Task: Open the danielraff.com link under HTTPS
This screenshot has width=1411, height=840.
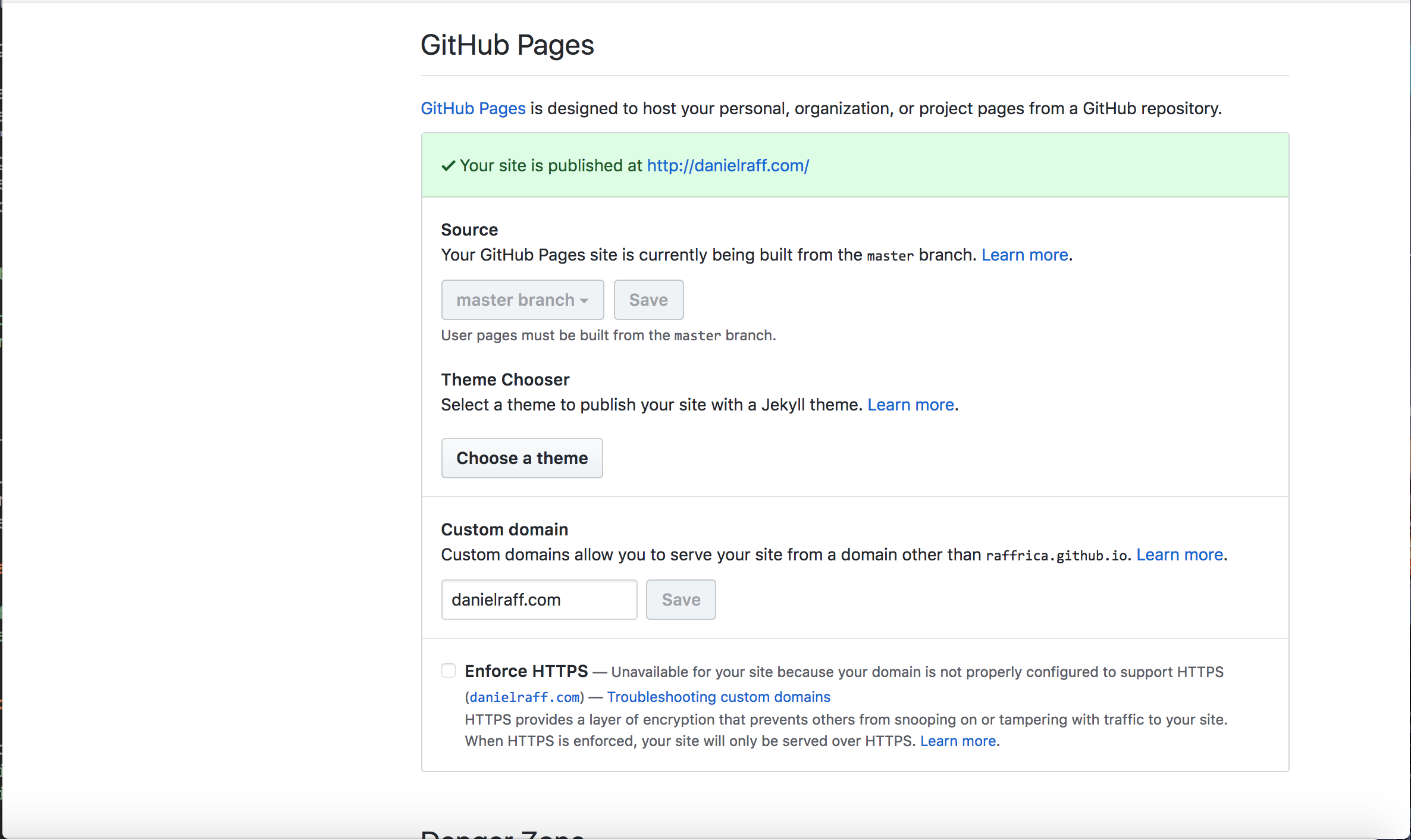Action: tap(525, 697)
